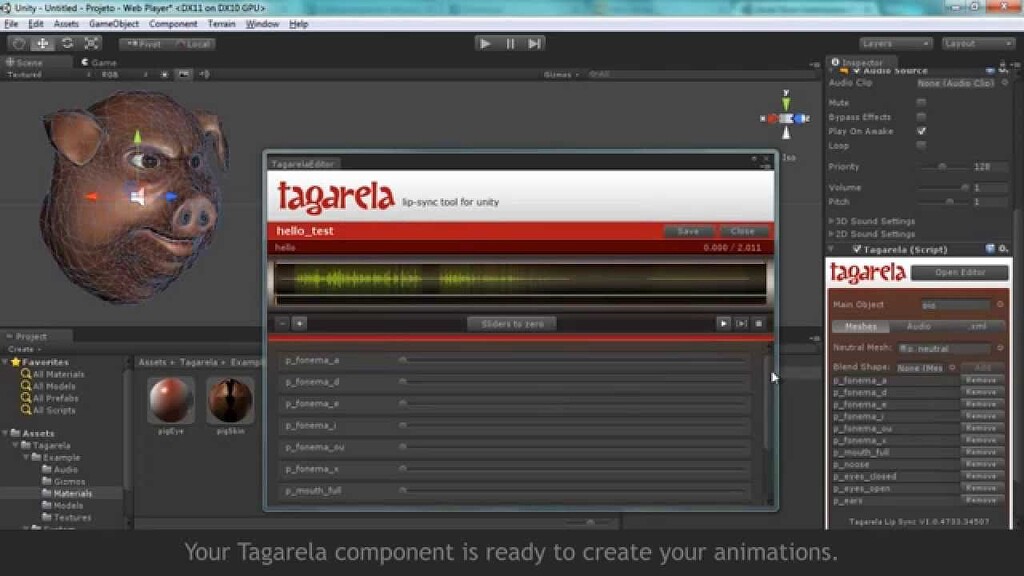Viewport: 1024px width, 576px height.
Task: Select the Scale tool
Action: click(91, 43)
